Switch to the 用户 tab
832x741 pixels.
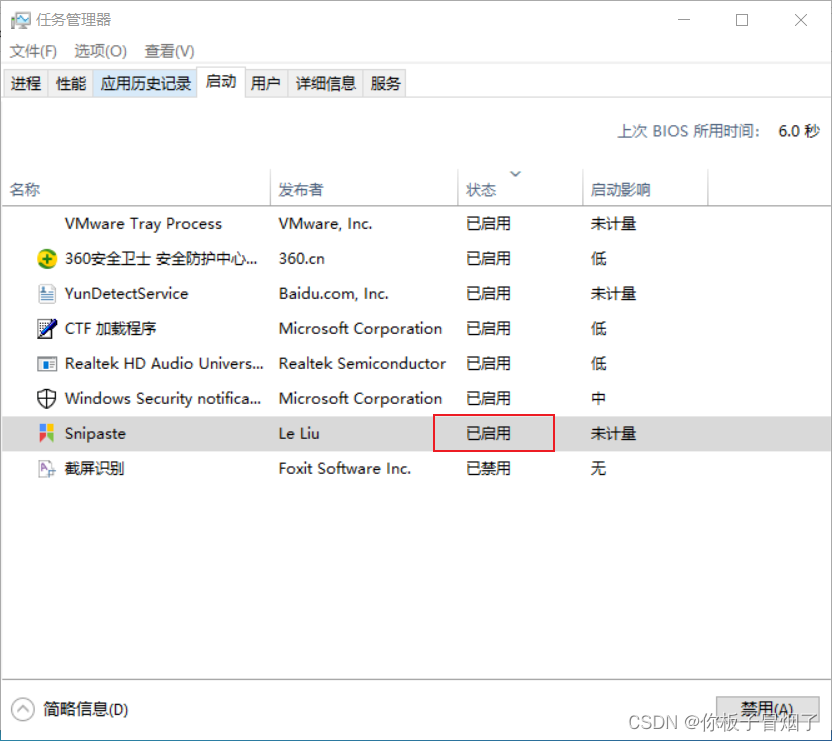pyautogui.click(x=266, y=83)
